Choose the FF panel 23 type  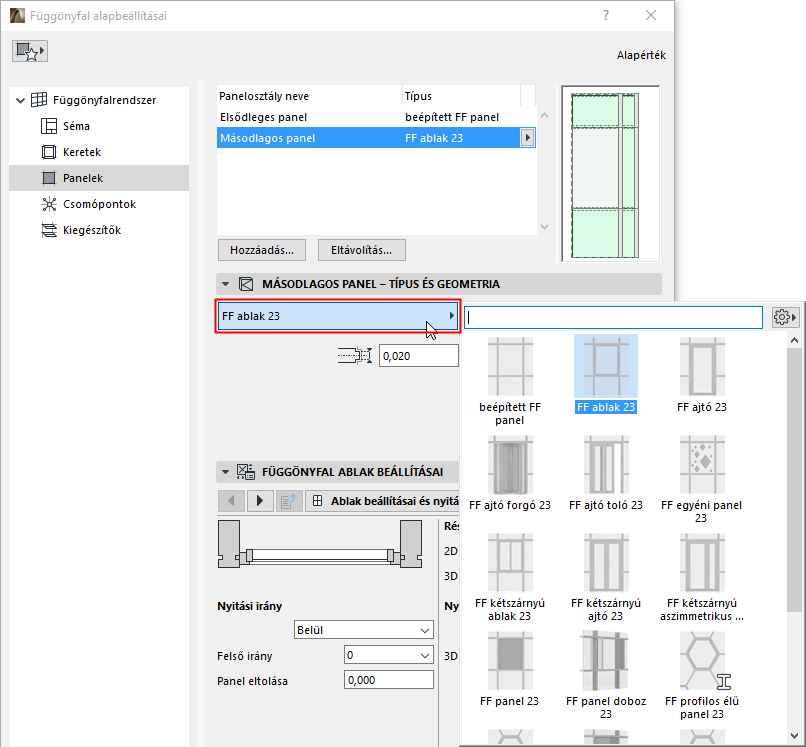[x=510, y=669]
